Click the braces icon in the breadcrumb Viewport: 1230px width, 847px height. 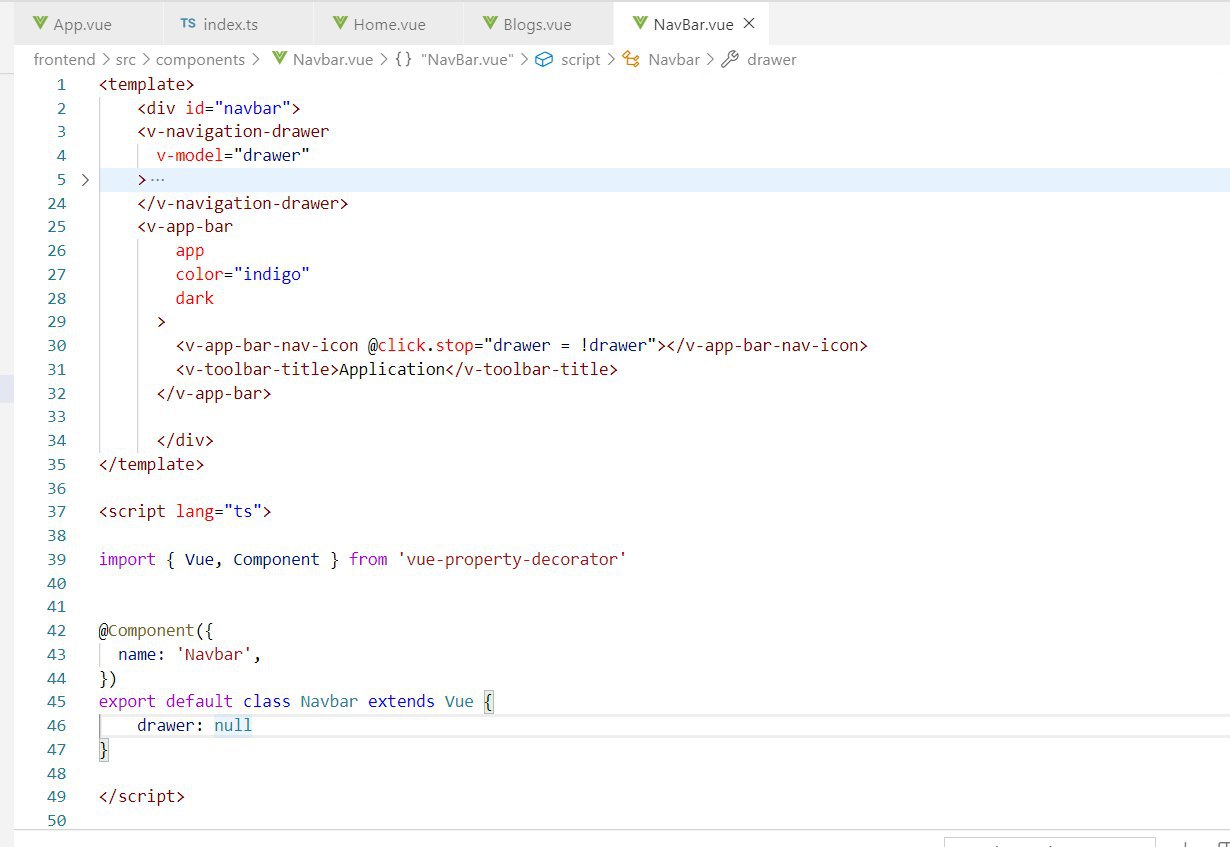tap(403, 59)
